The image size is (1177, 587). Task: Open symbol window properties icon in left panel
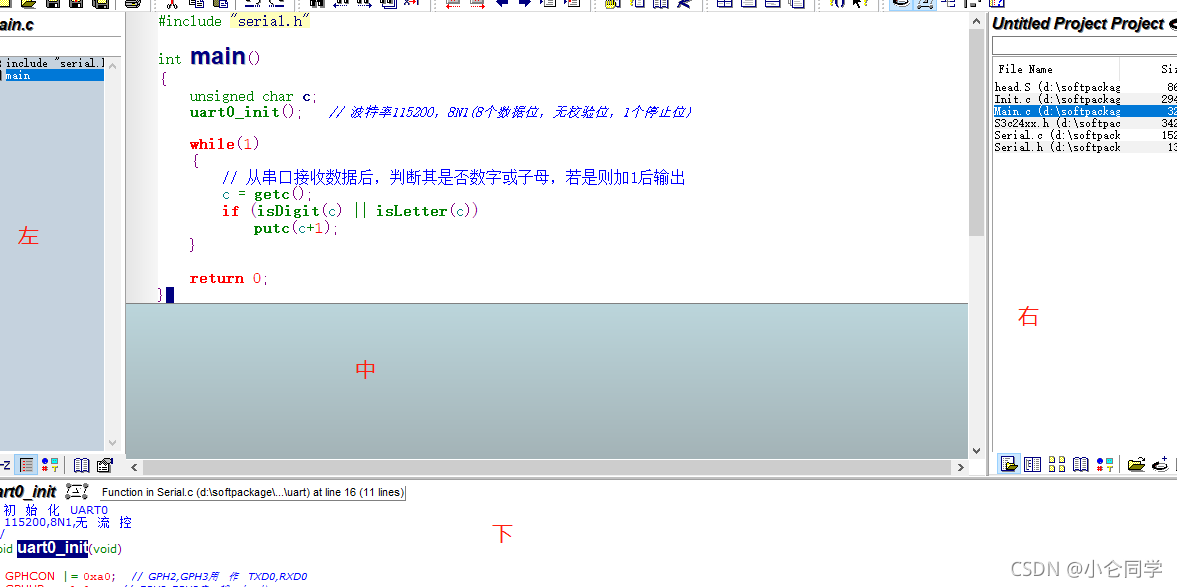(x=105, y=465)
